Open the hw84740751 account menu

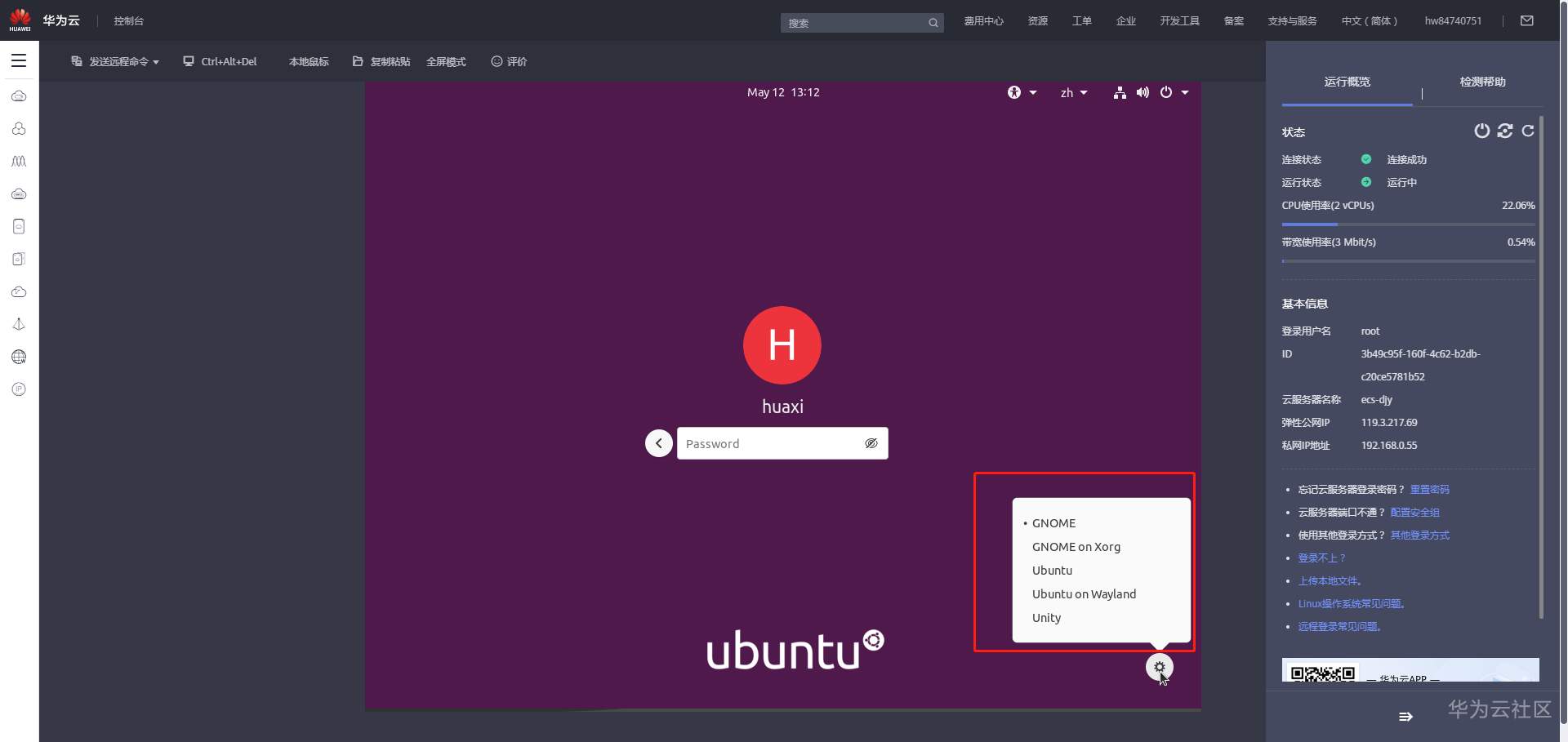[1453, 21]
